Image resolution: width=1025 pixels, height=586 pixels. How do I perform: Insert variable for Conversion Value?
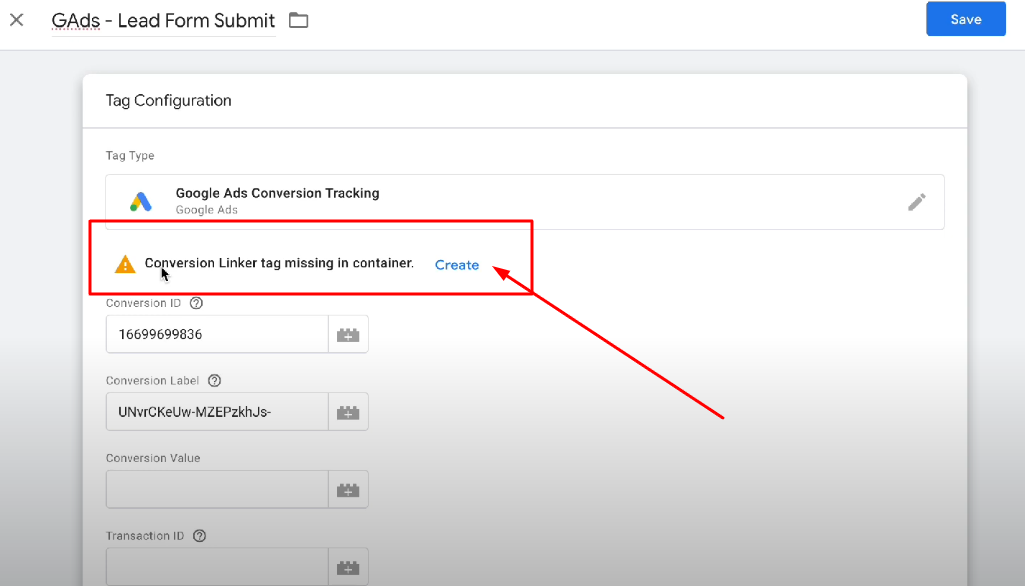tap(348, 490)
